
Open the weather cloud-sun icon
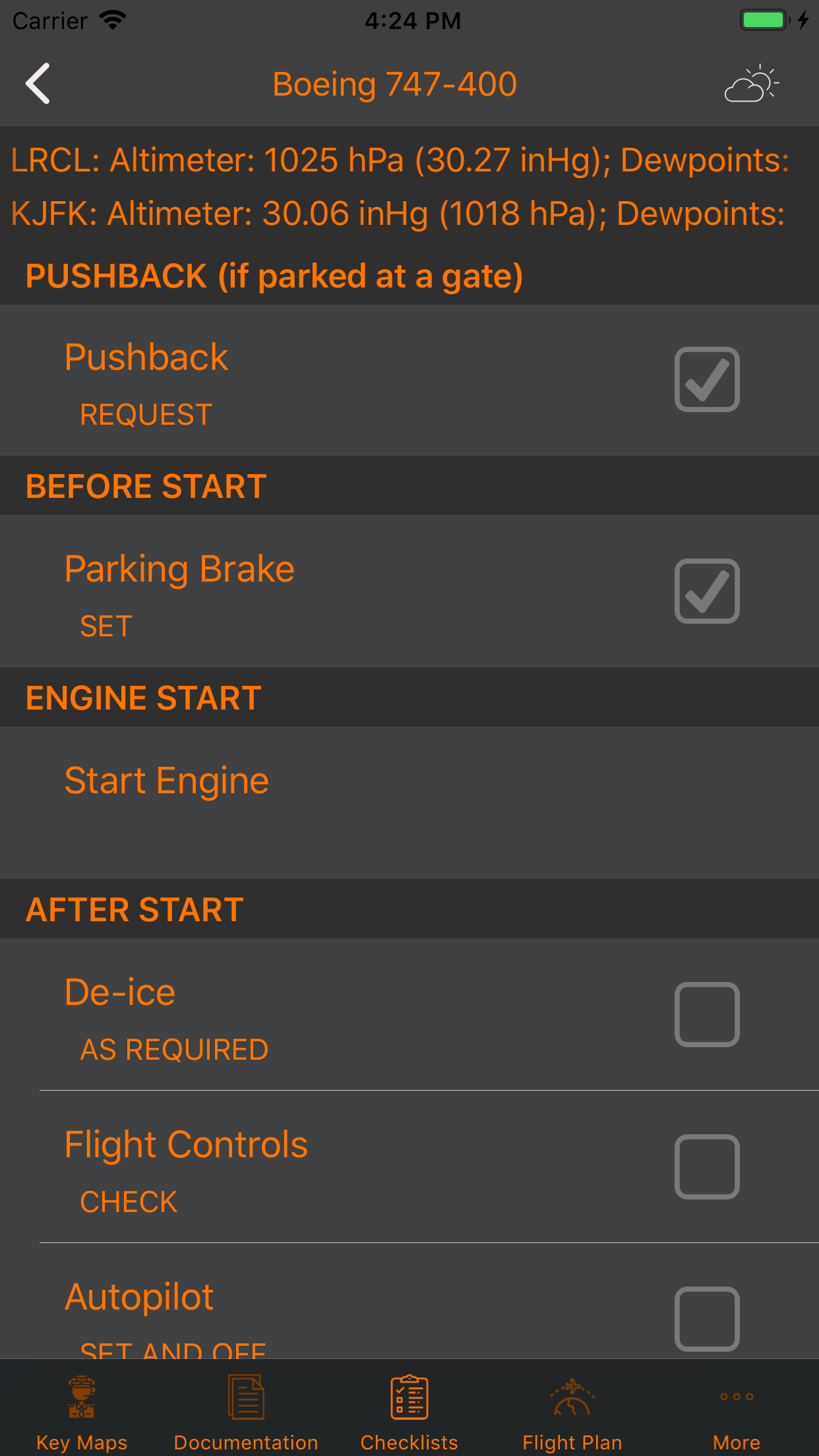(752, 84)
